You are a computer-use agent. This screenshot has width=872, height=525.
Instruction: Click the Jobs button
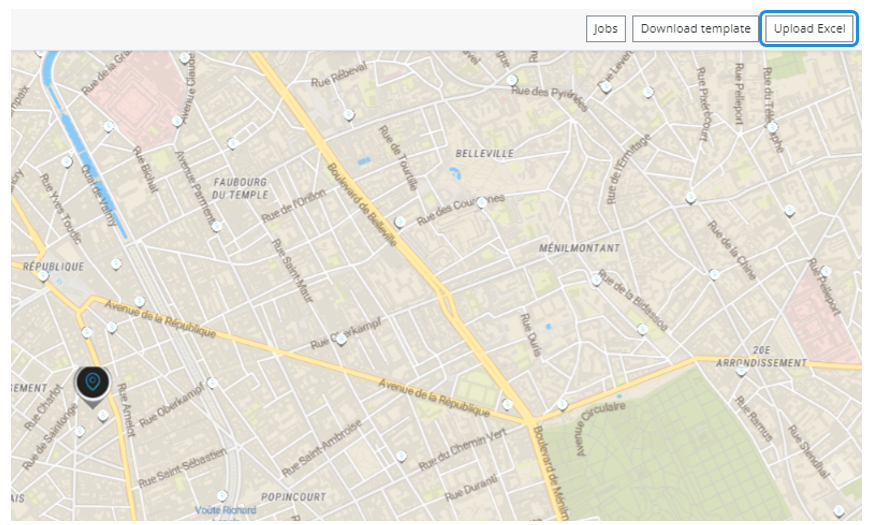click(606, 28)
